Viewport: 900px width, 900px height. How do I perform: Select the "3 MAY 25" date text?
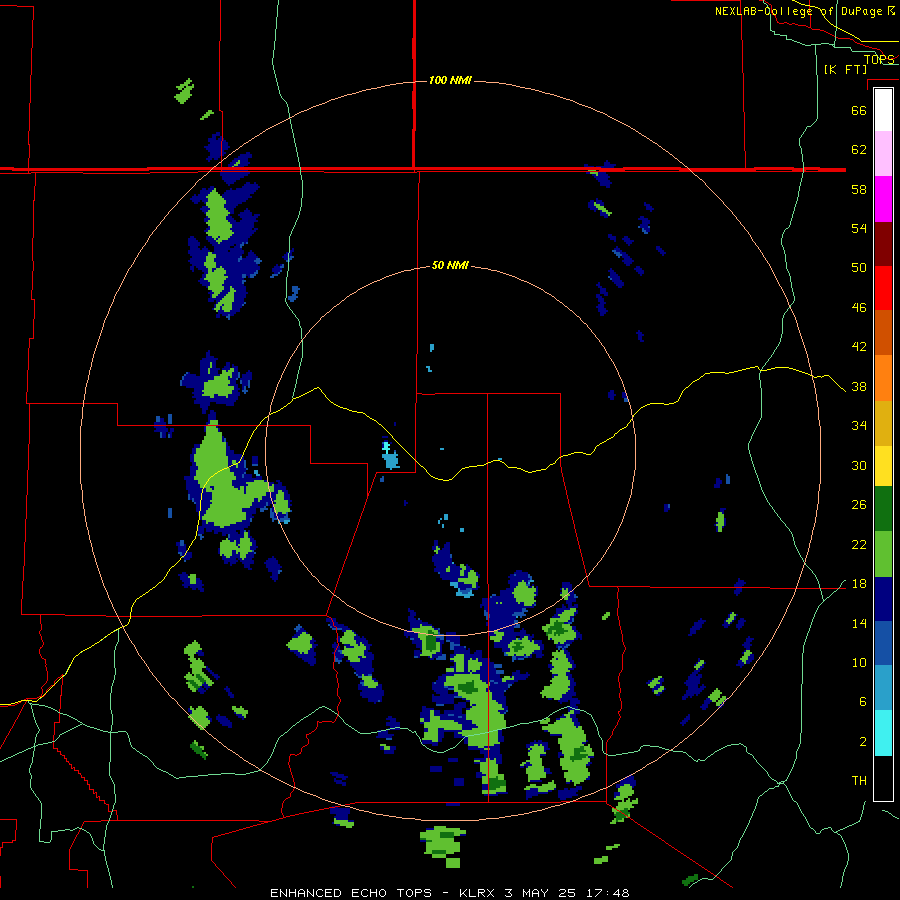542,893
